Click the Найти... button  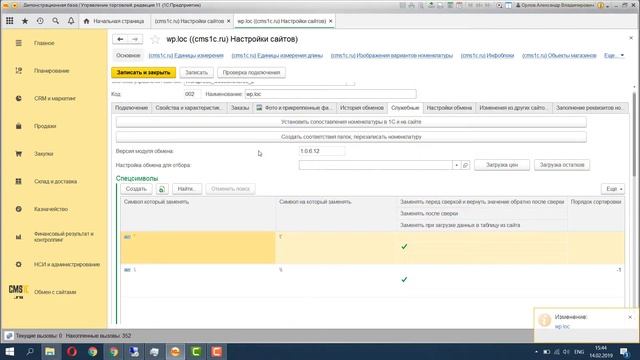click(x=187, y=189)
